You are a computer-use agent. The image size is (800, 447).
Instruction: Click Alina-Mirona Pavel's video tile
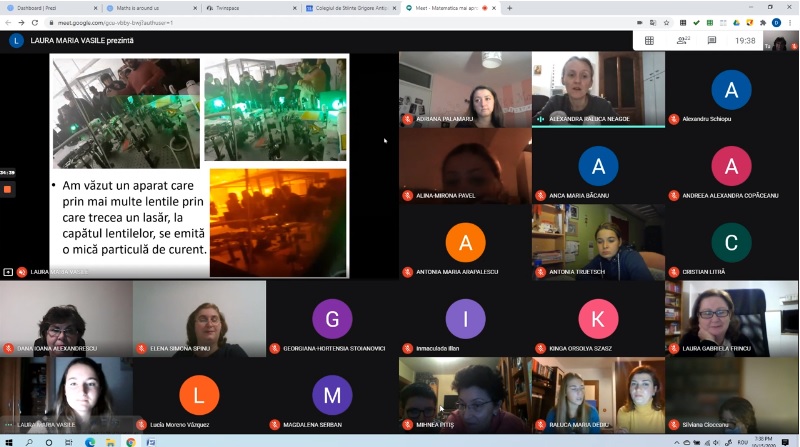tap(465, 166)
